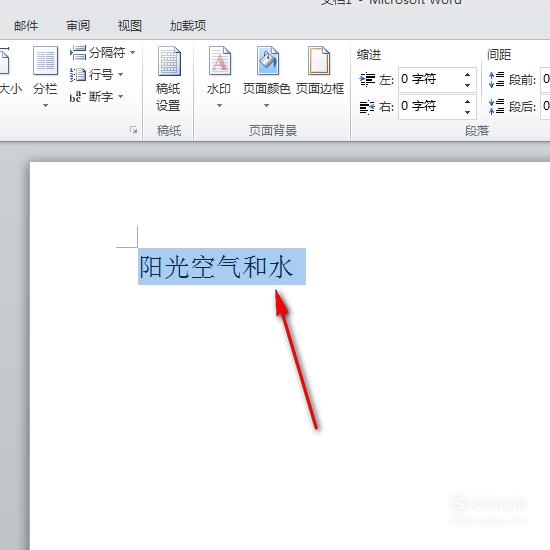Open the 邮件 ribbon tab
550x550 pixels.
[x=26, y=26]
